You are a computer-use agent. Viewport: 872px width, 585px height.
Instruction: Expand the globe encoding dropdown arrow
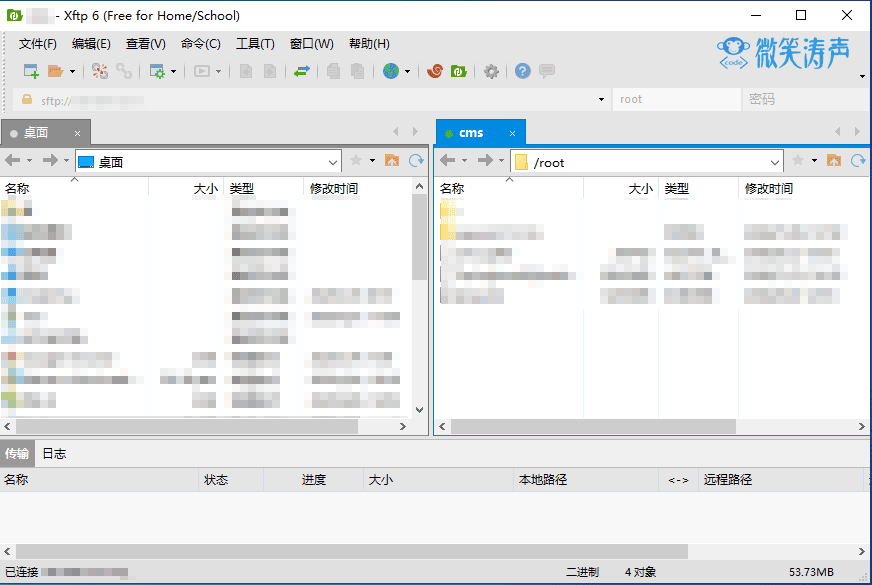(408, 71)
